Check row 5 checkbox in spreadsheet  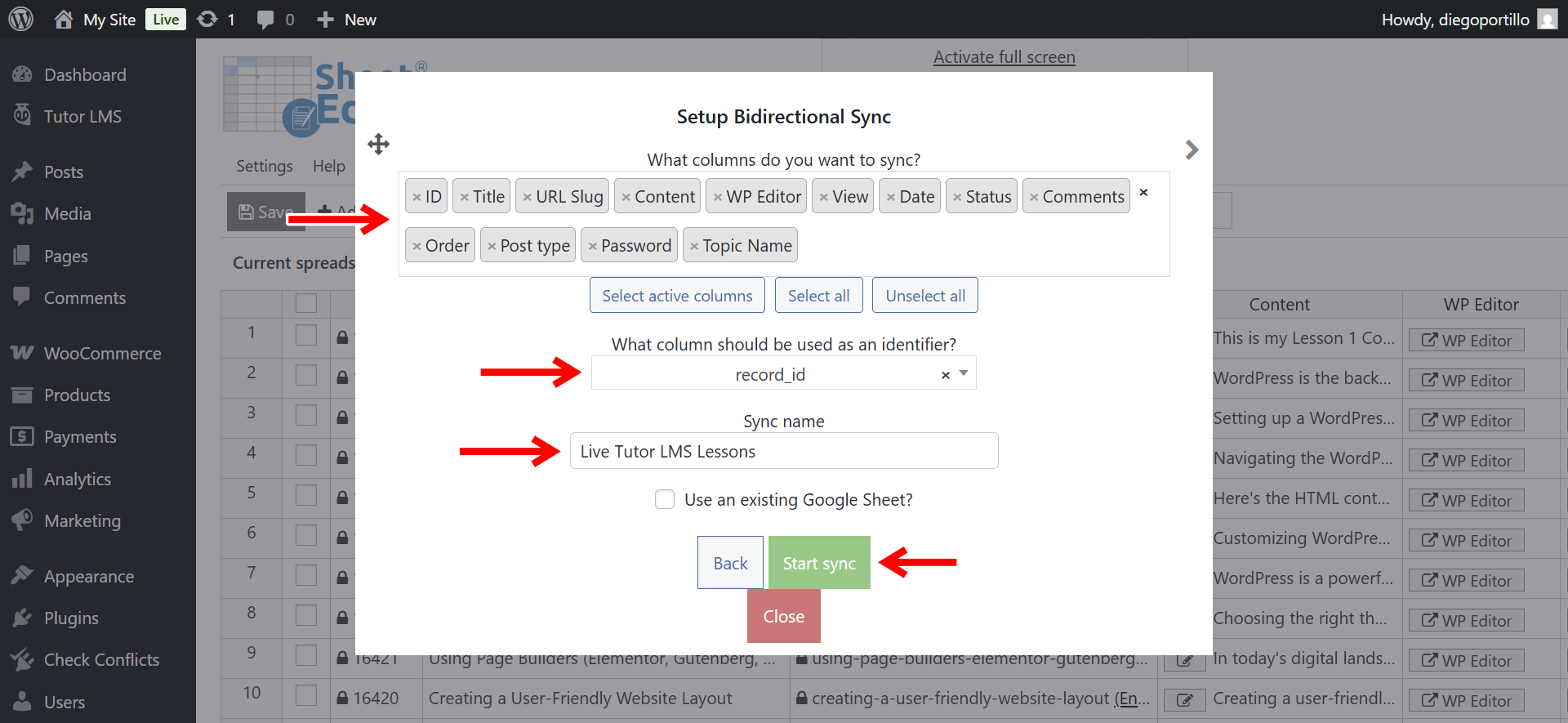click(x=306, y=495)
